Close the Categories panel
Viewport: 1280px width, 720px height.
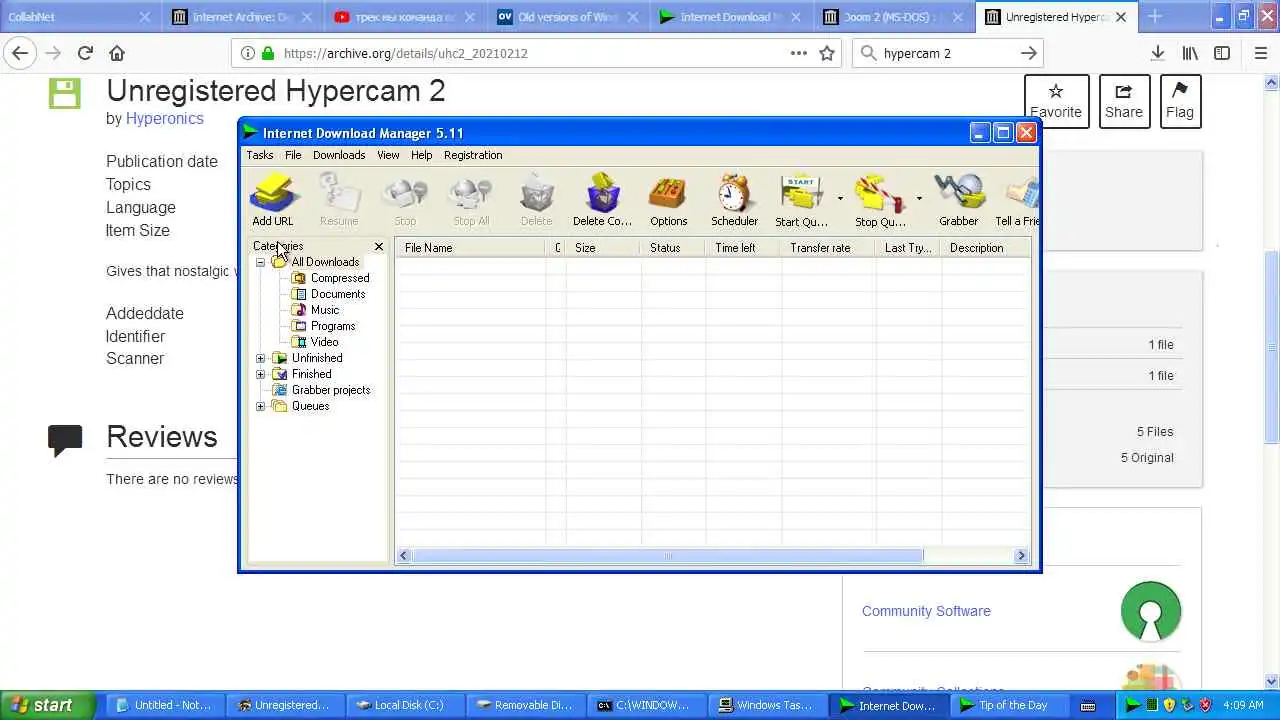click(379, 246)
